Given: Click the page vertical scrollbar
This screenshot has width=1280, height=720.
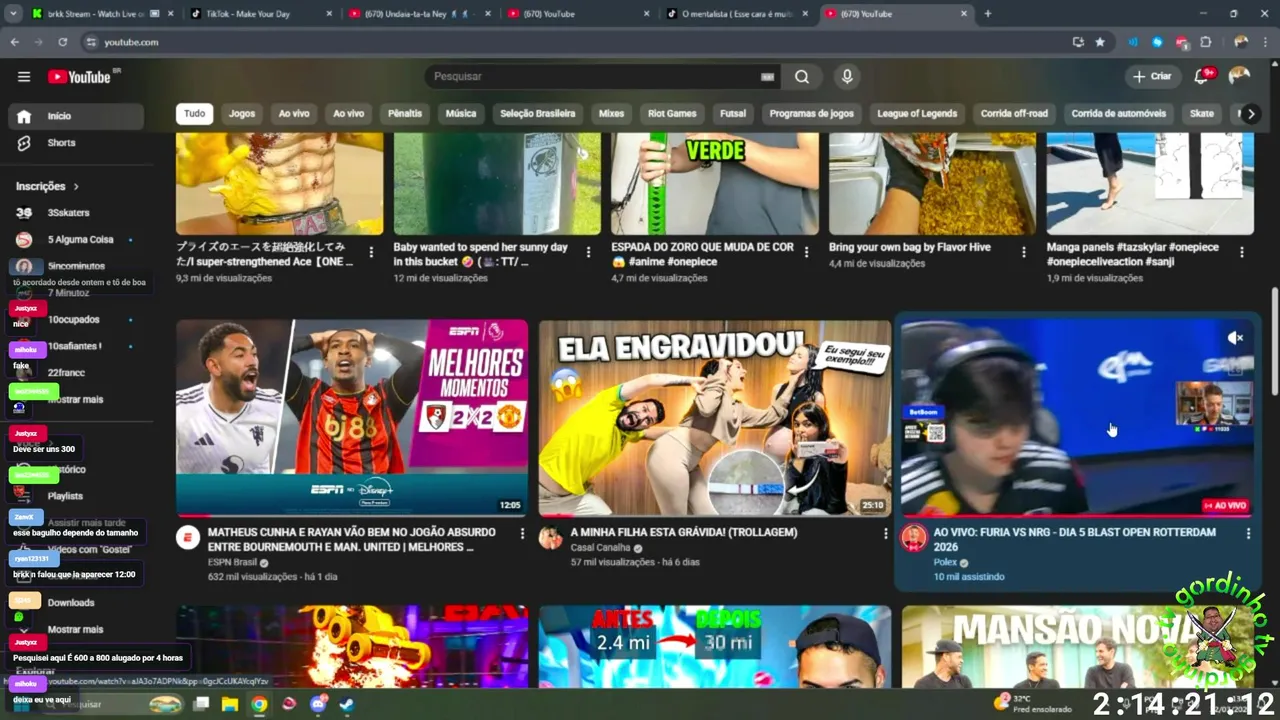Looking at the screenshot, I should [1274, 340].
